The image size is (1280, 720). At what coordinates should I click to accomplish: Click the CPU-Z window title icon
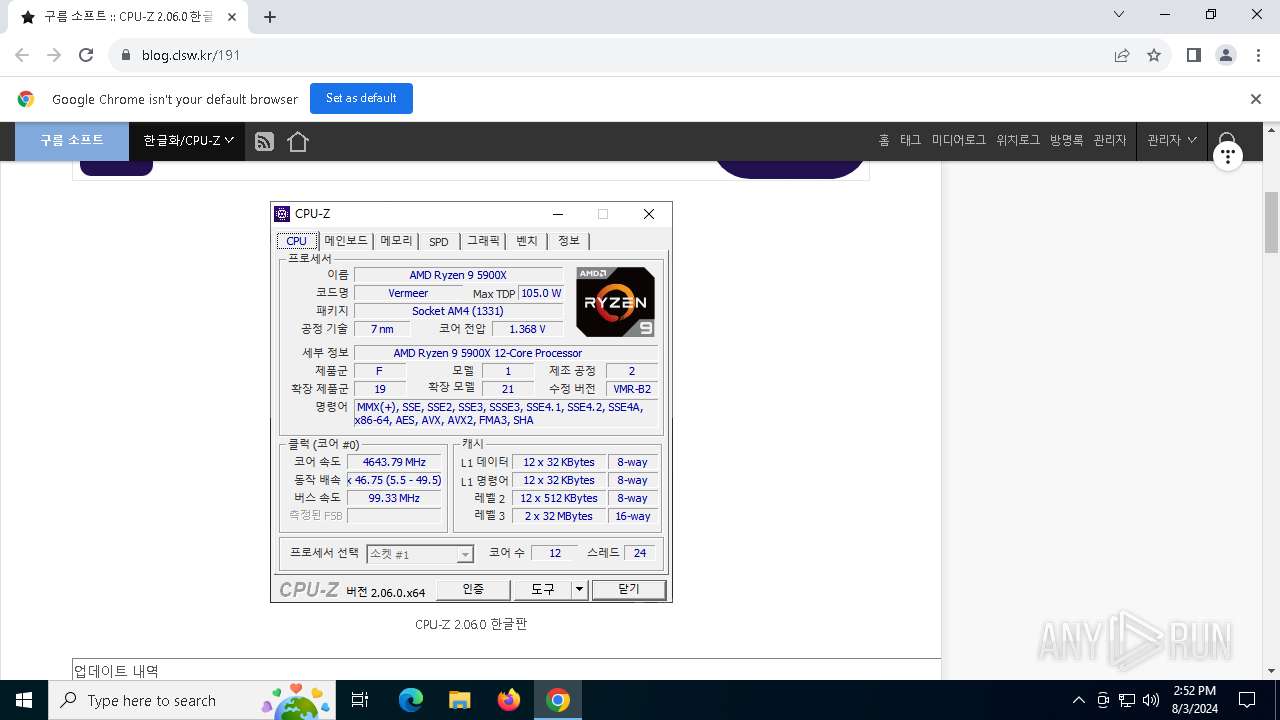(x=282, y=214)
